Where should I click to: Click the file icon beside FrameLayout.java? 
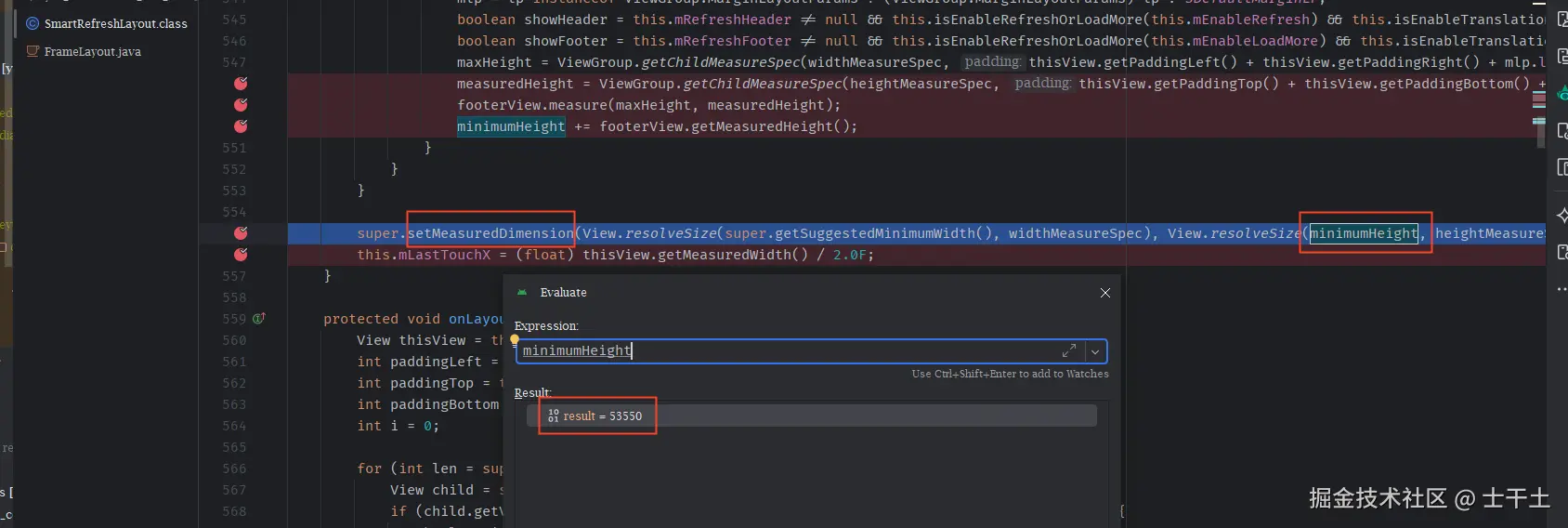click(33, 51)
